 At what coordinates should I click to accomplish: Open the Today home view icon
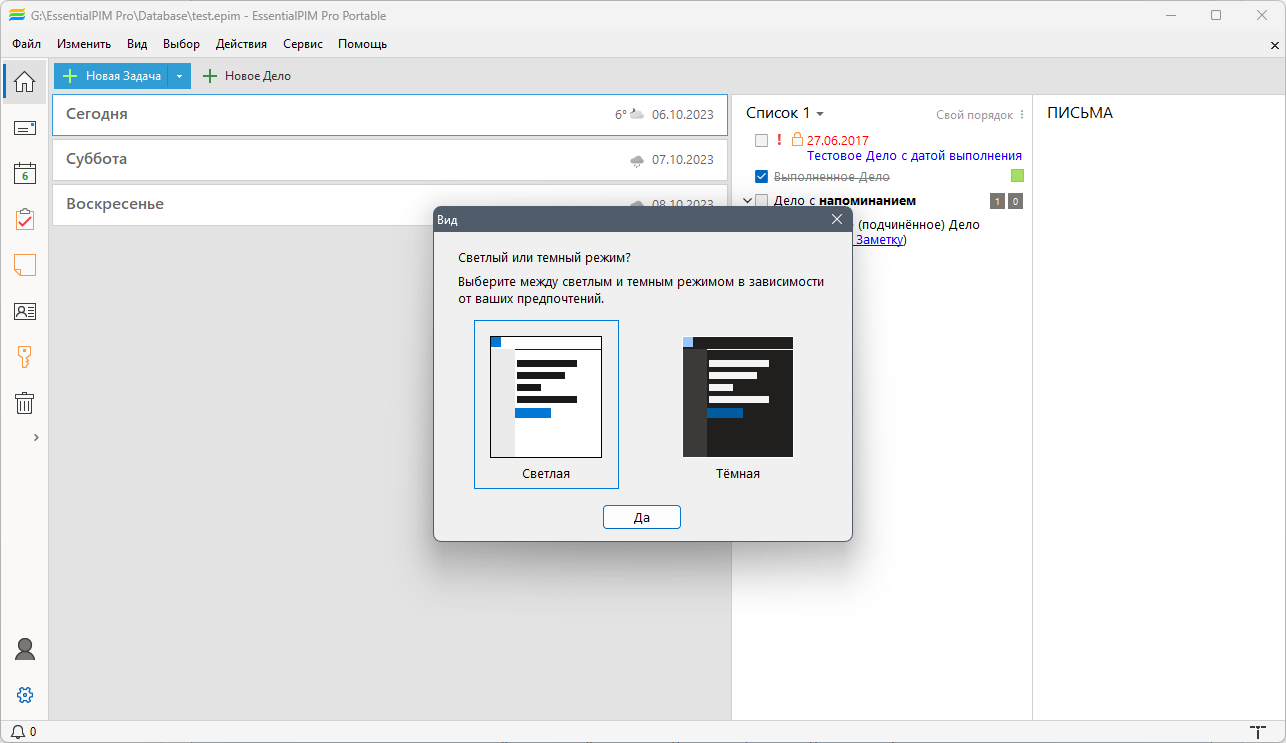tap(24, 81)
